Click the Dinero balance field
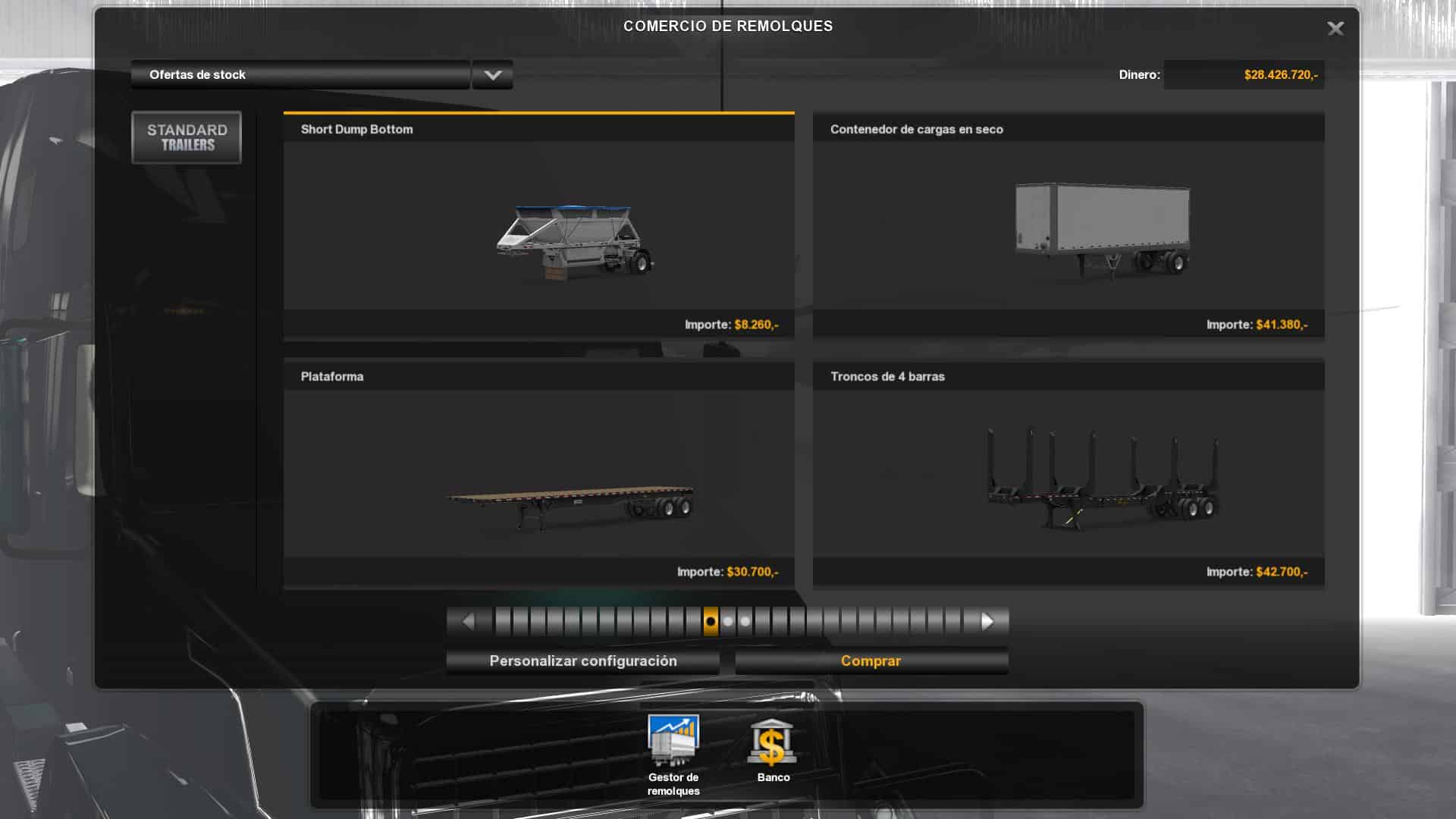The image size is (1456, 819). tap(1244, 75)
